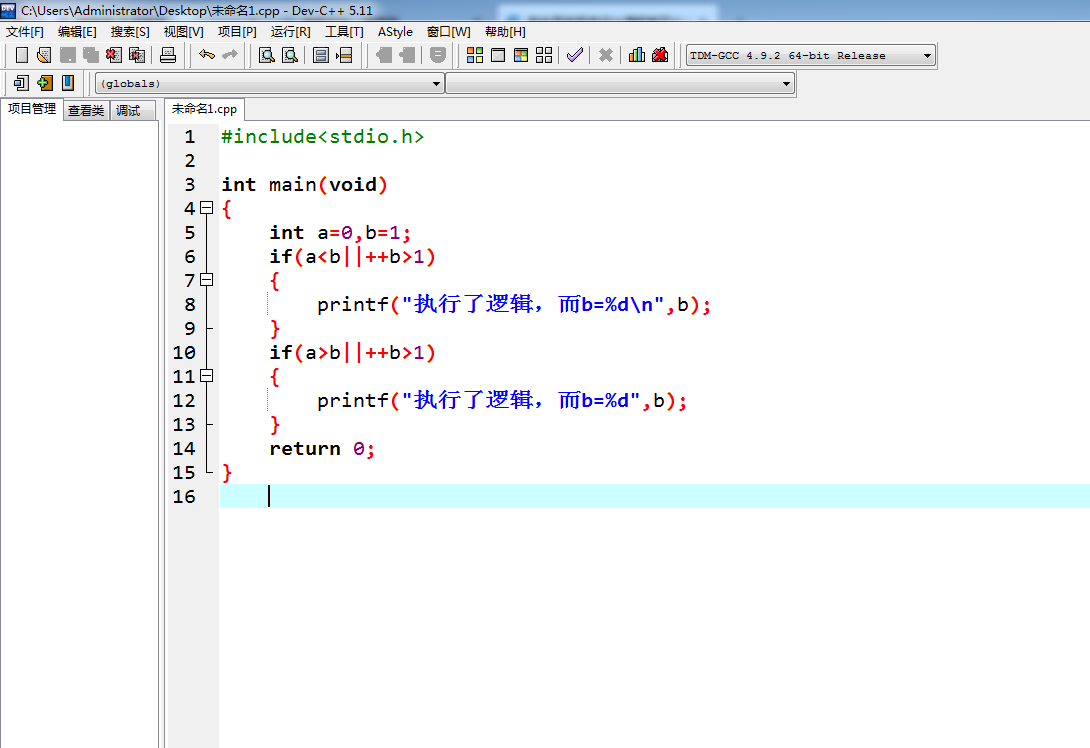Click line number 2 in the gutter
The width and height of the screenshot is (1090, 748).
pos(190,161)
